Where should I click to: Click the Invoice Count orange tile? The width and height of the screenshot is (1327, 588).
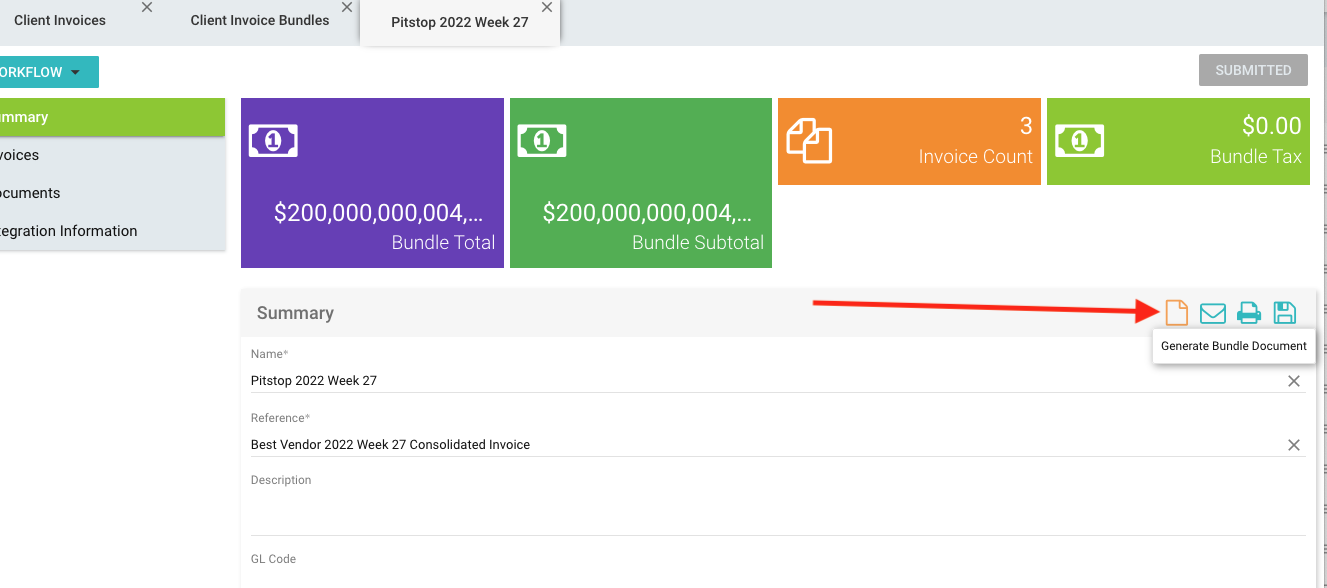pyautogui.click(x=909, y=141)
